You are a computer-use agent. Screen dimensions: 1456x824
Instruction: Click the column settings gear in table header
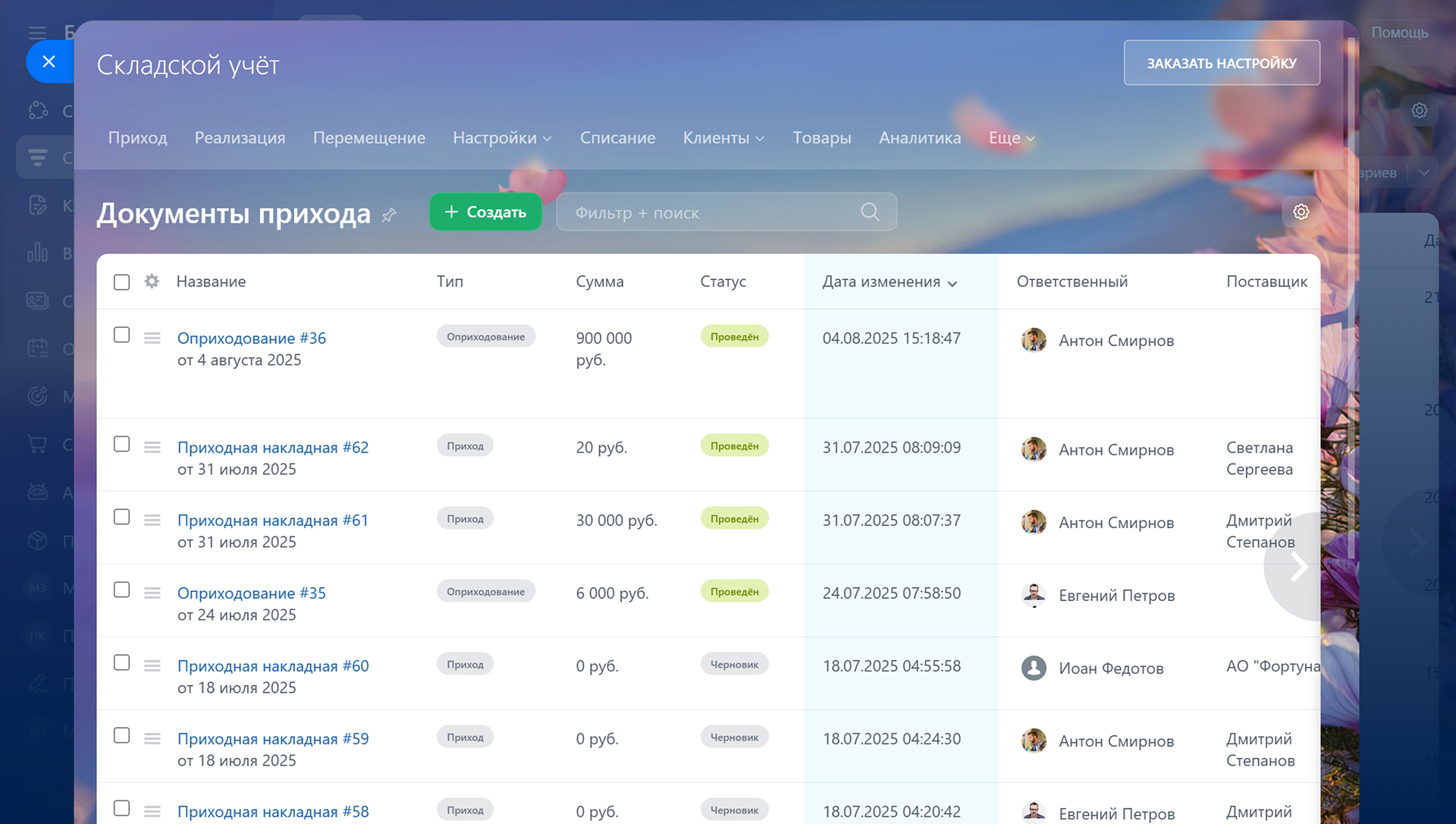[152, 281]
